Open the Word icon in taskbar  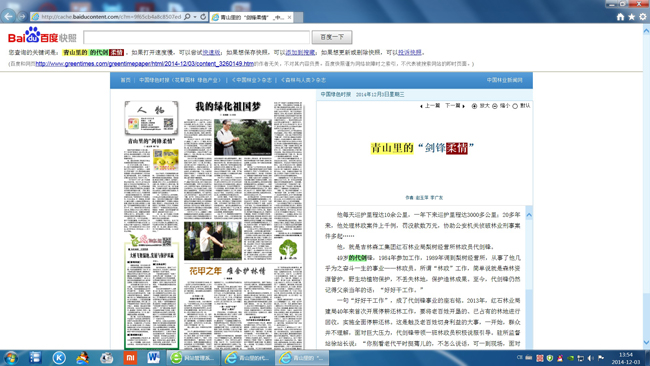tap(154, 358)
